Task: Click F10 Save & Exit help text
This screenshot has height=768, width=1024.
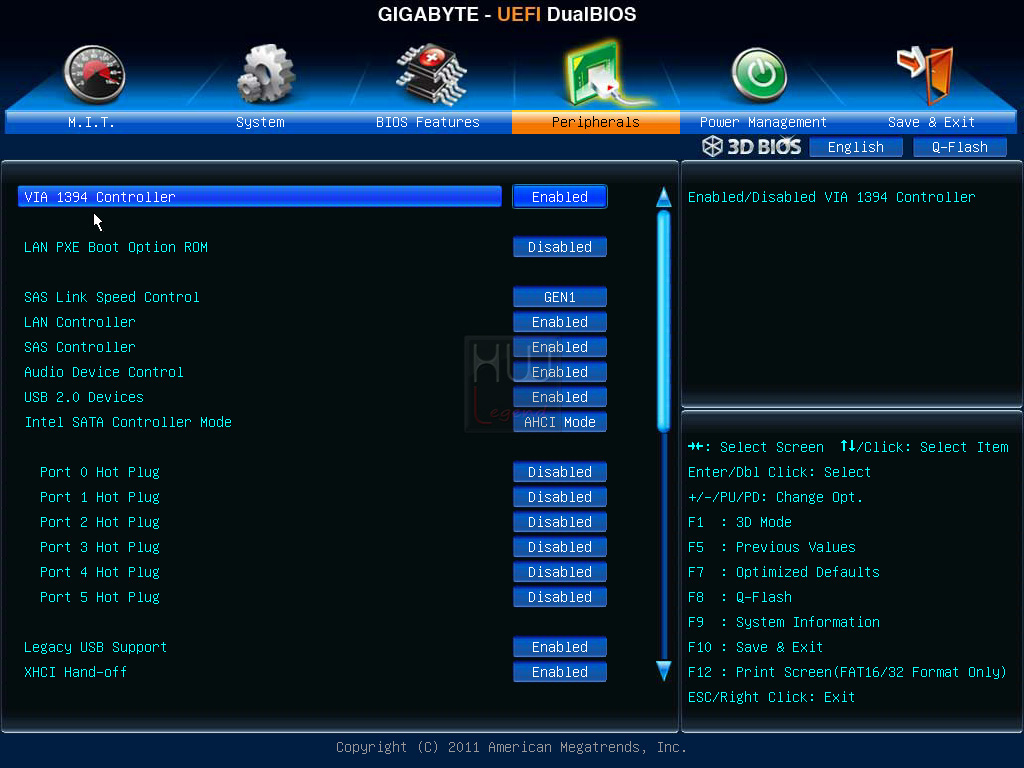Action: pyautogui.click(x=756, y=647)
